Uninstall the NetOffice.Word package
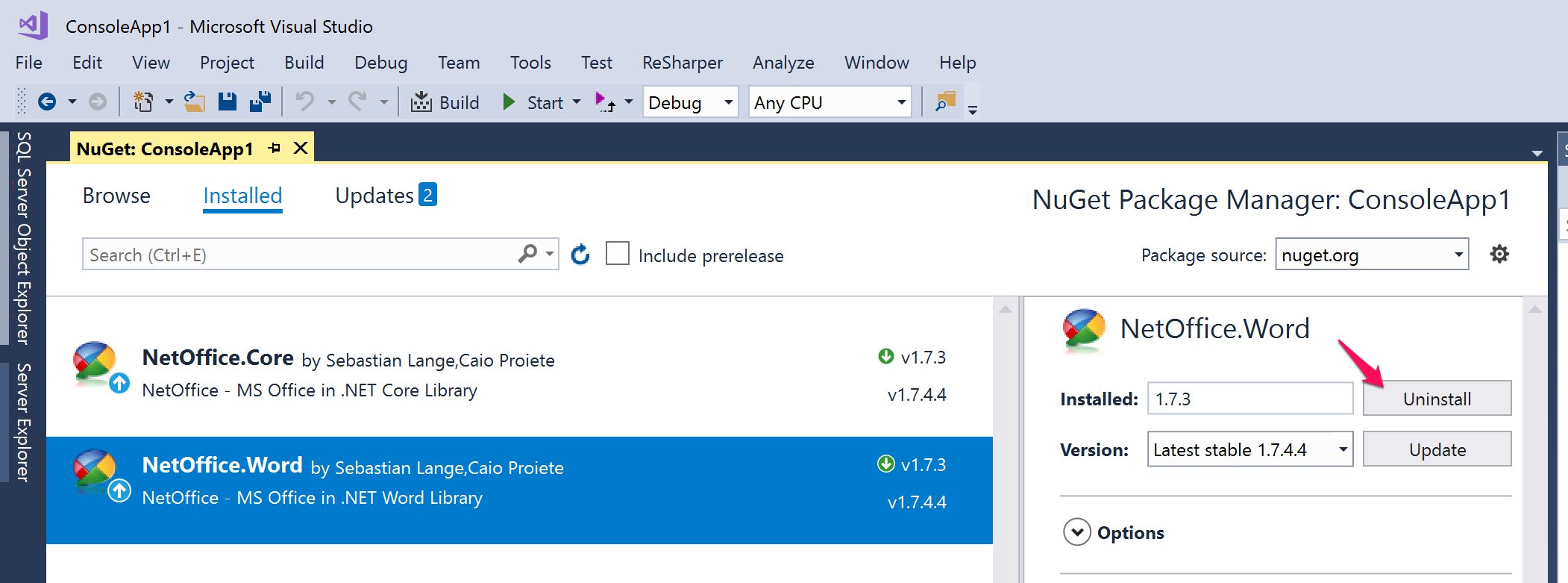The width and height of the screenshot is (1568, 583). [x=1436, y=399]
